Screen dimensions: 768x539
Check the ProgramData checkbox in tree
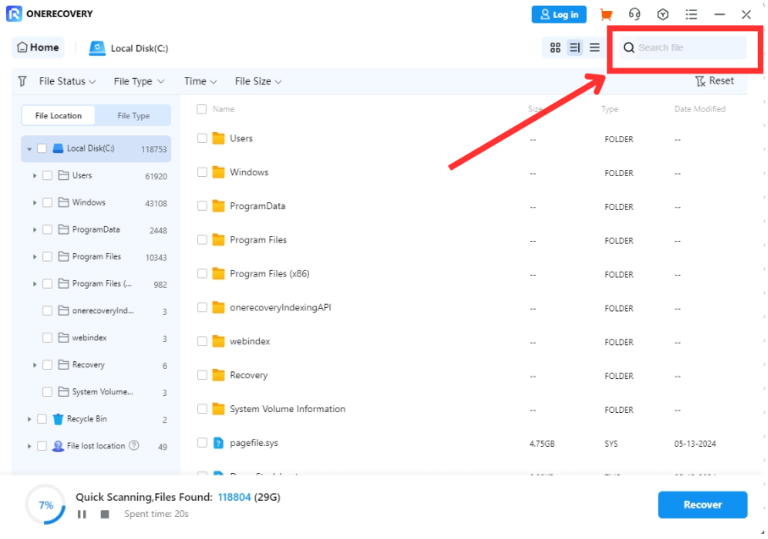[47, 230]
